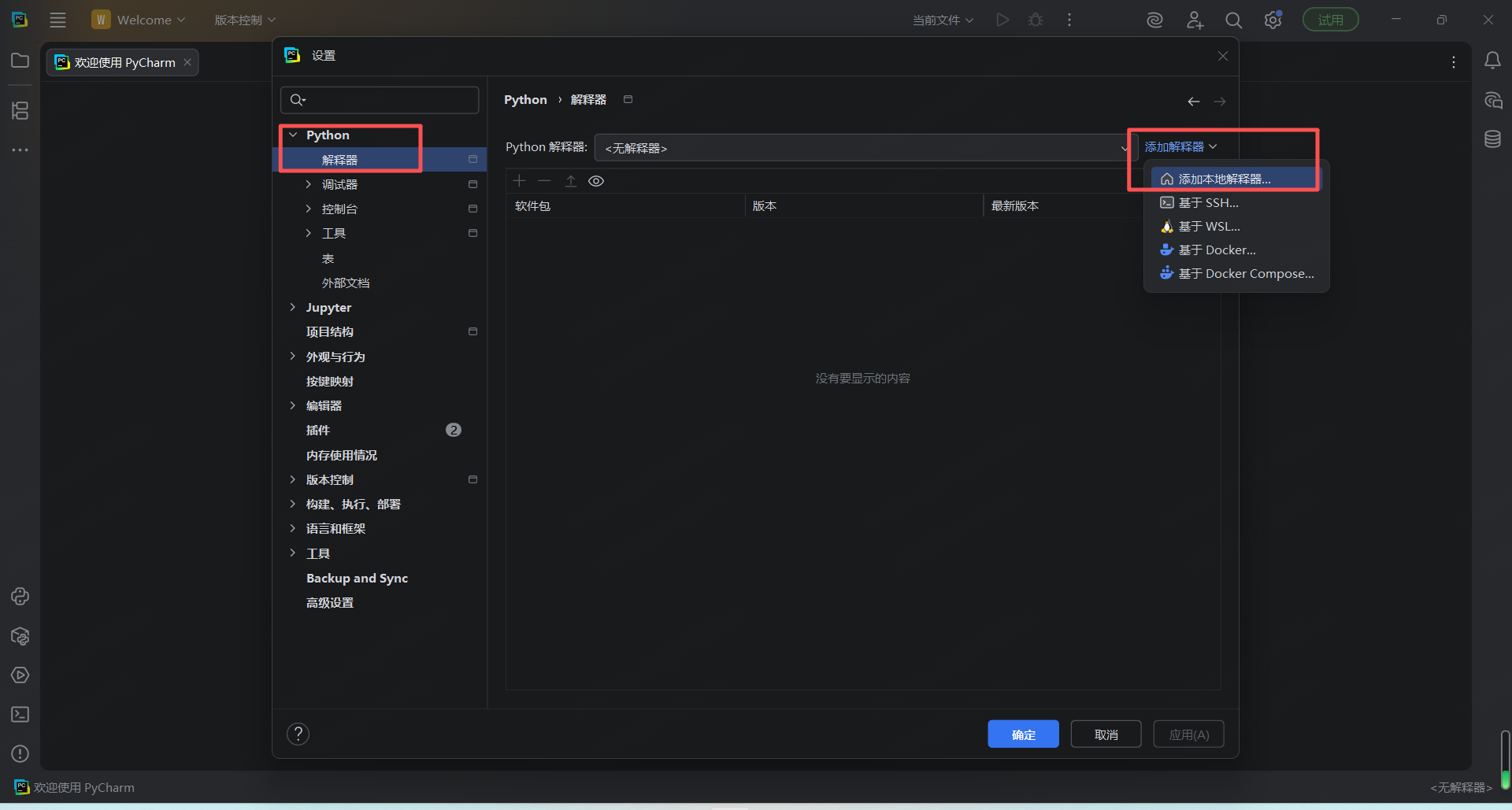Expand the 调试器 settings node

[x=309, y=184]
